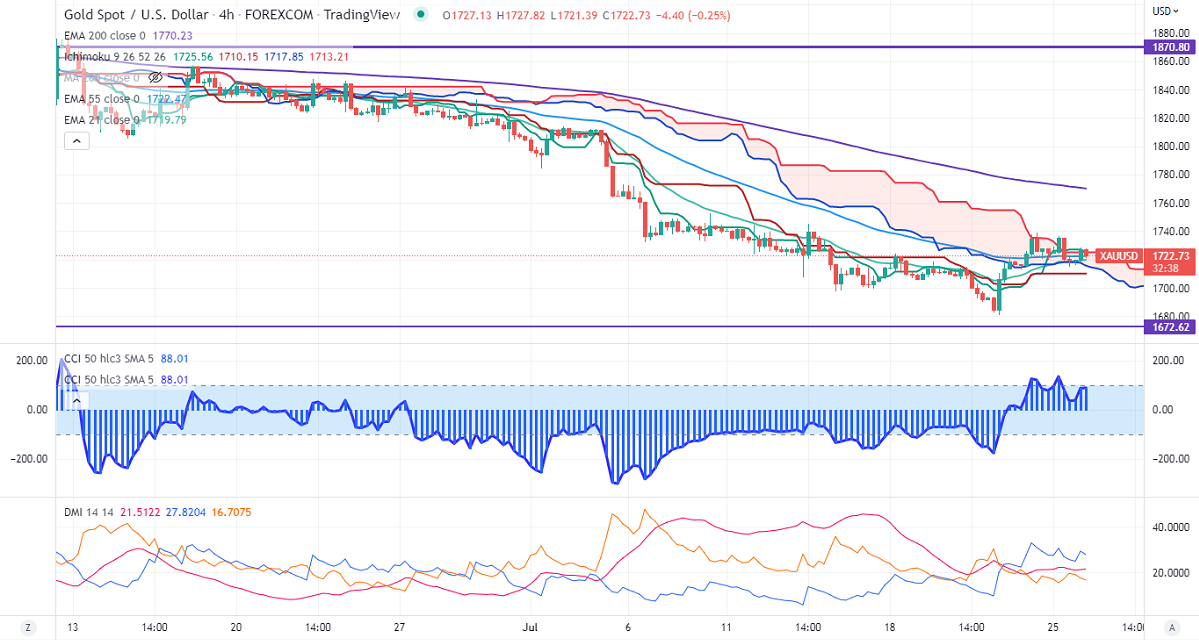Select the DMI 14 14 legend
Image resolution: width=1199 pixels, height=640 pixels.
(x=89, y=512)
